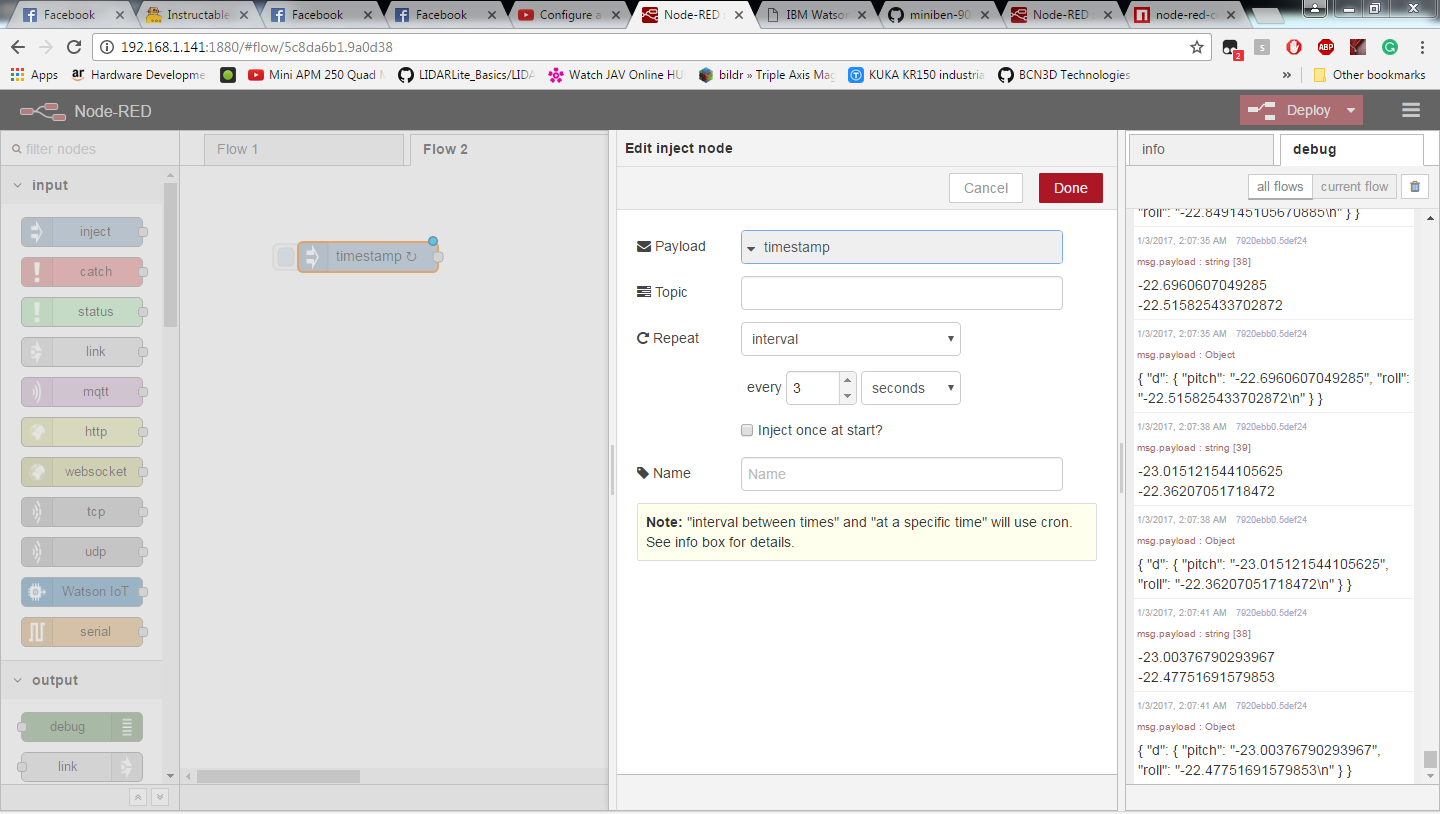This screenshot has height=814, width=1440.
Task: Click the palette vertical scrollbar
Action: coord(170,255)
